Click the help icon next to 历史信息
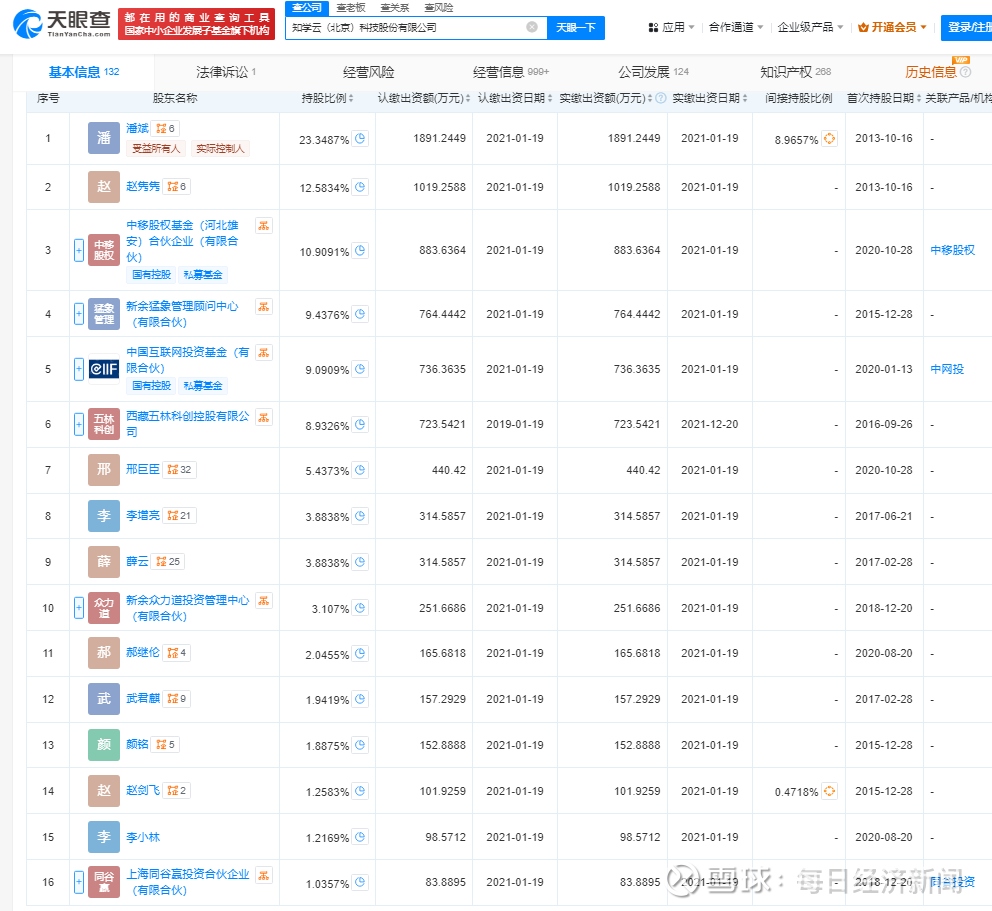 coord(965,72)
